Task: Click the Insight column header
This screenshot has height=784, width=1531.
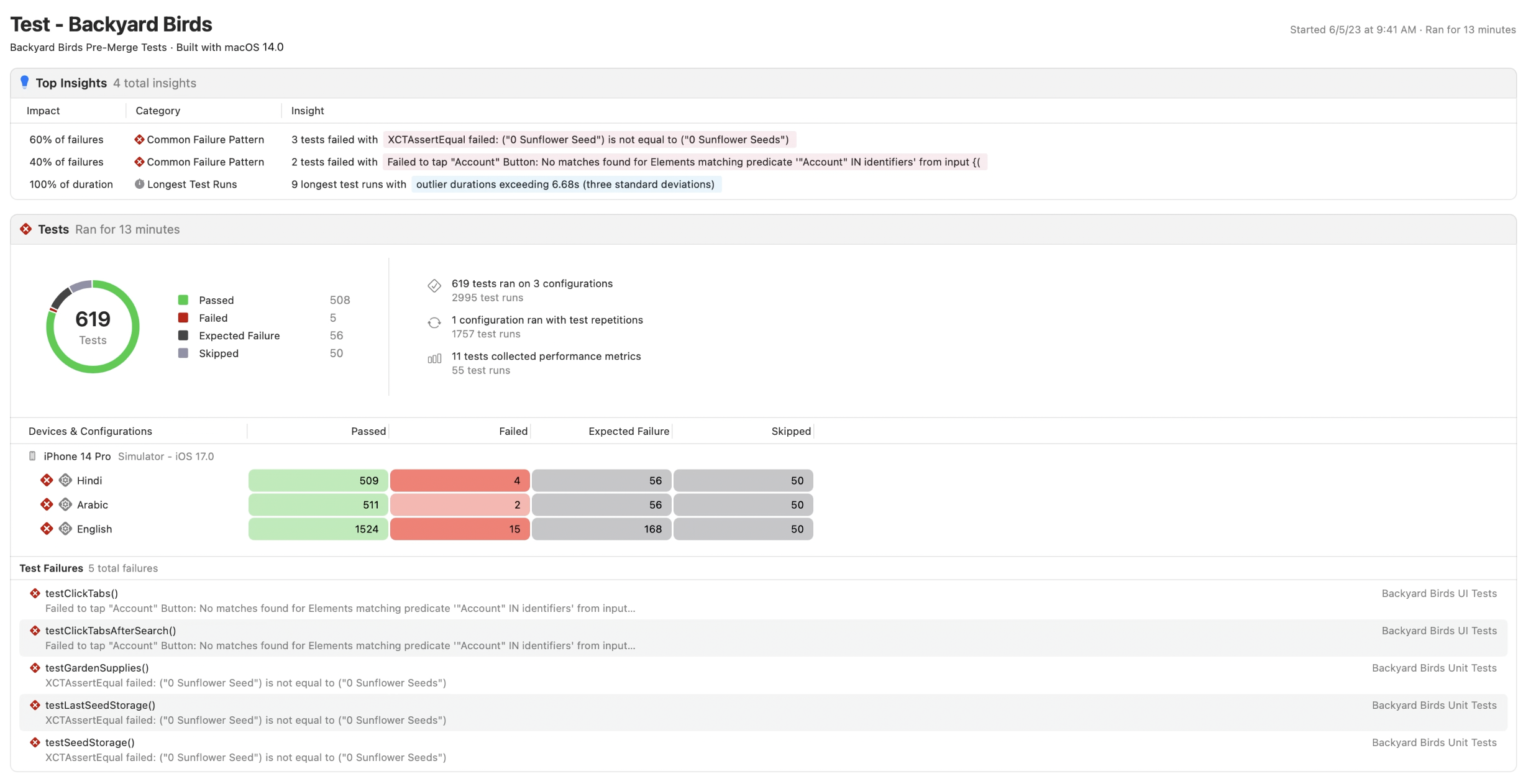Action: 308,111
